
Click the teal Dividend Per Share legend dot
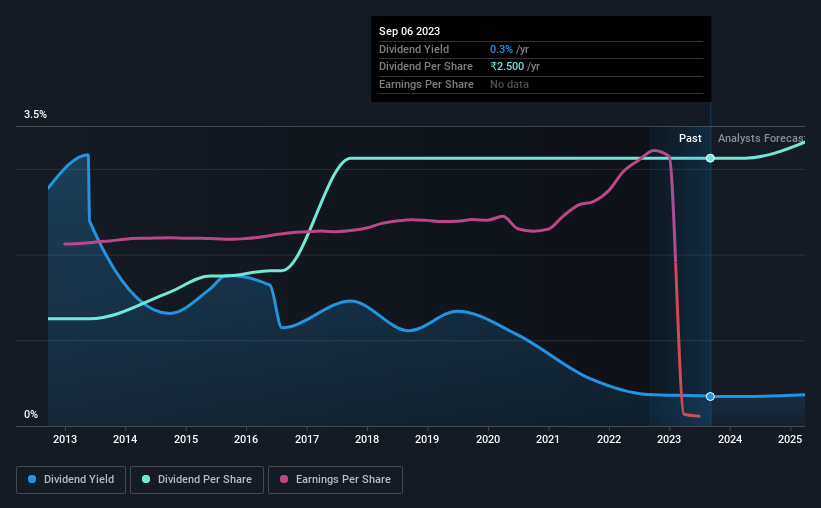pyautogui.click(x=146, y=479)
